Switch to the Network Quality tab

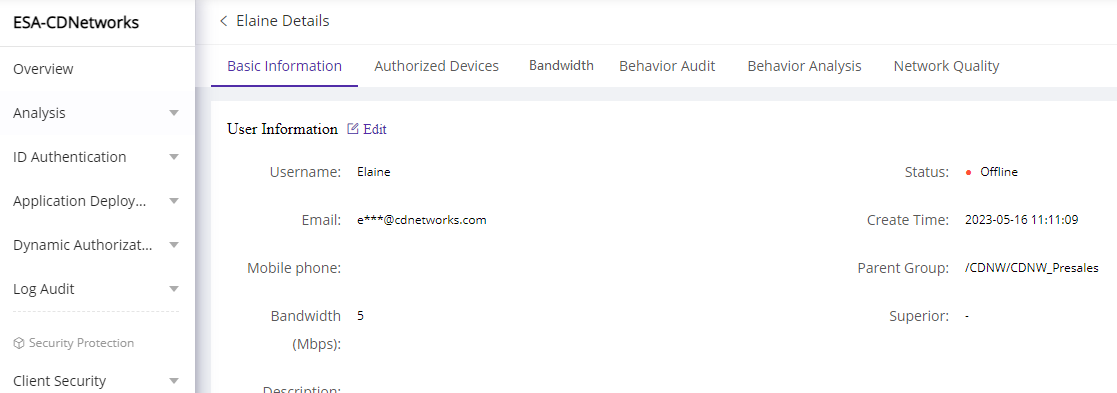(946, 66)
